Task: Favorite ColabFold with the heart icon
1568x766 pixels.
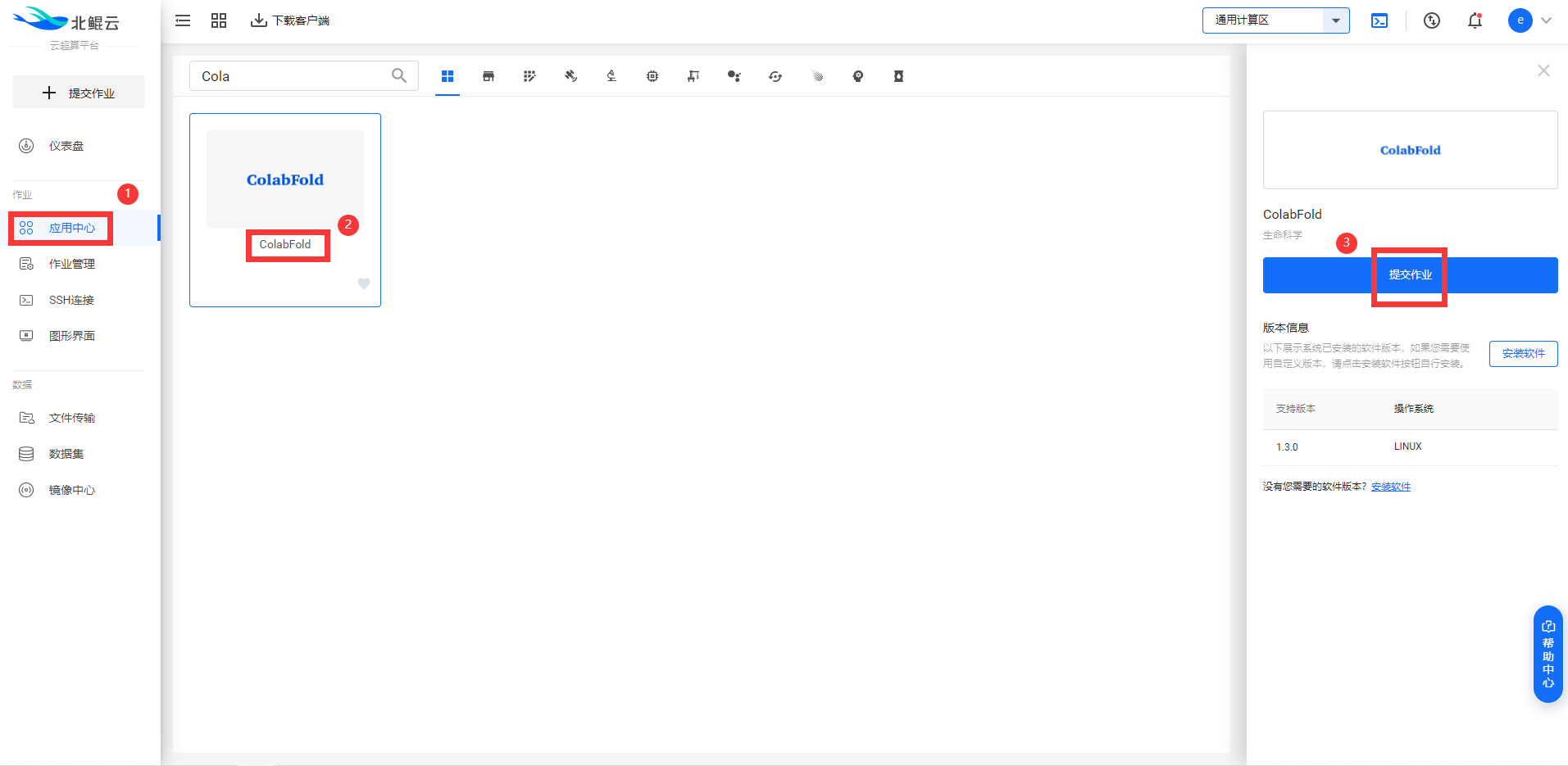Action: tap(364, 283)
